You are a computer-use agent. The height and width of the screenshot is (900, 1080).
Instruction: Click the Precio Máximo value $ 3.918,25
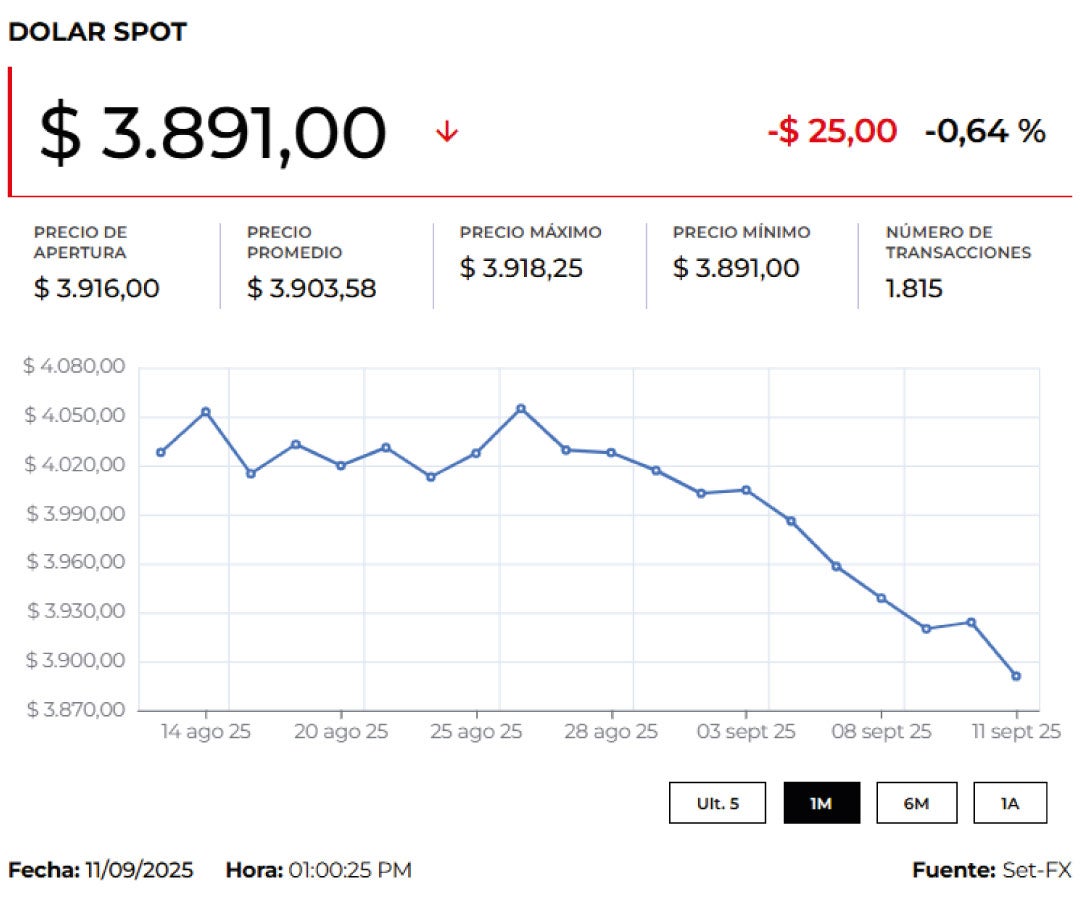pos(521,268)
